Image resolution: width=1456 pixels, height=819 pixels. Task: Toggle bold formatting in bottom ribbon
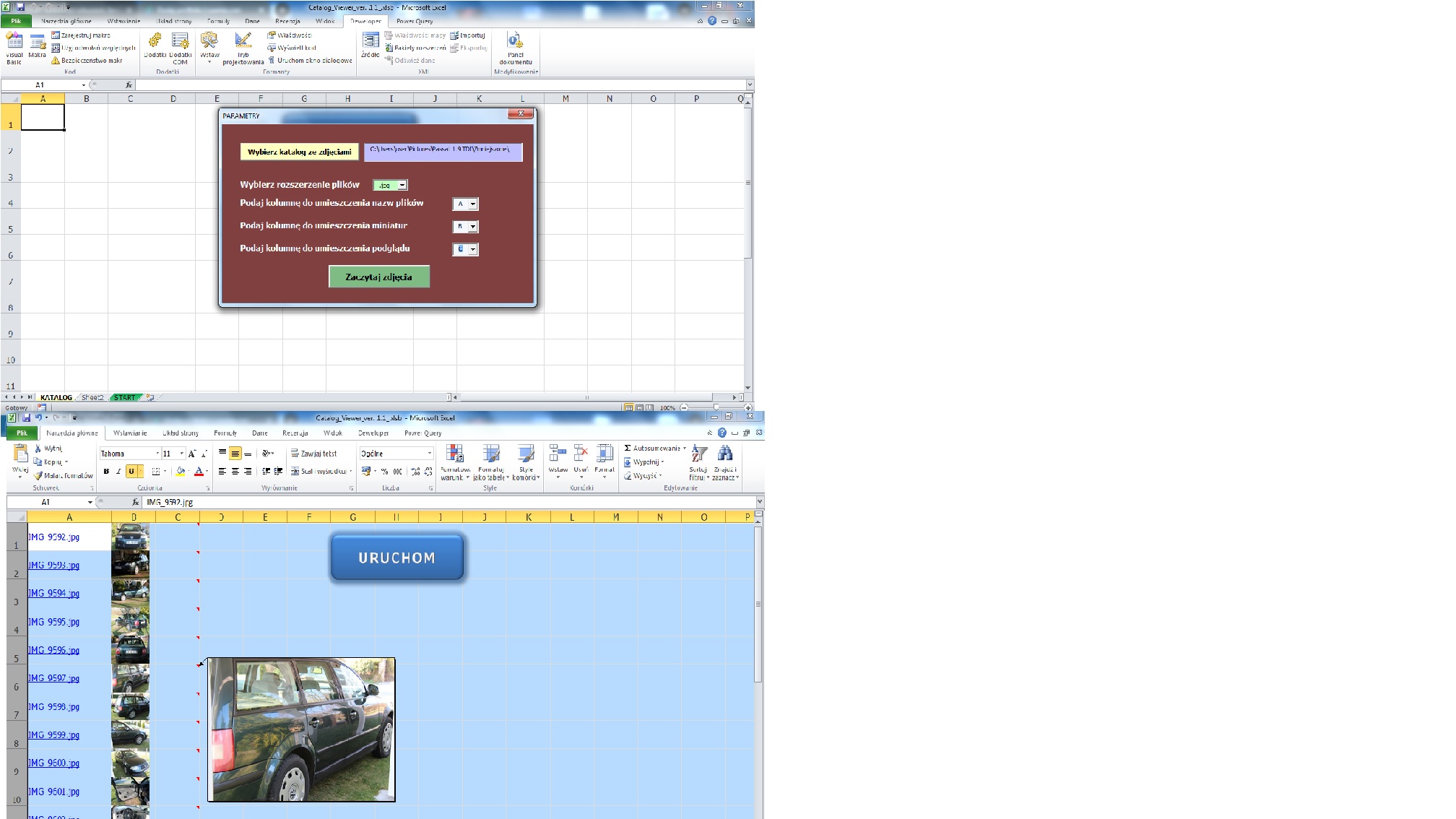pyautogui.click(x=106, y=472)
